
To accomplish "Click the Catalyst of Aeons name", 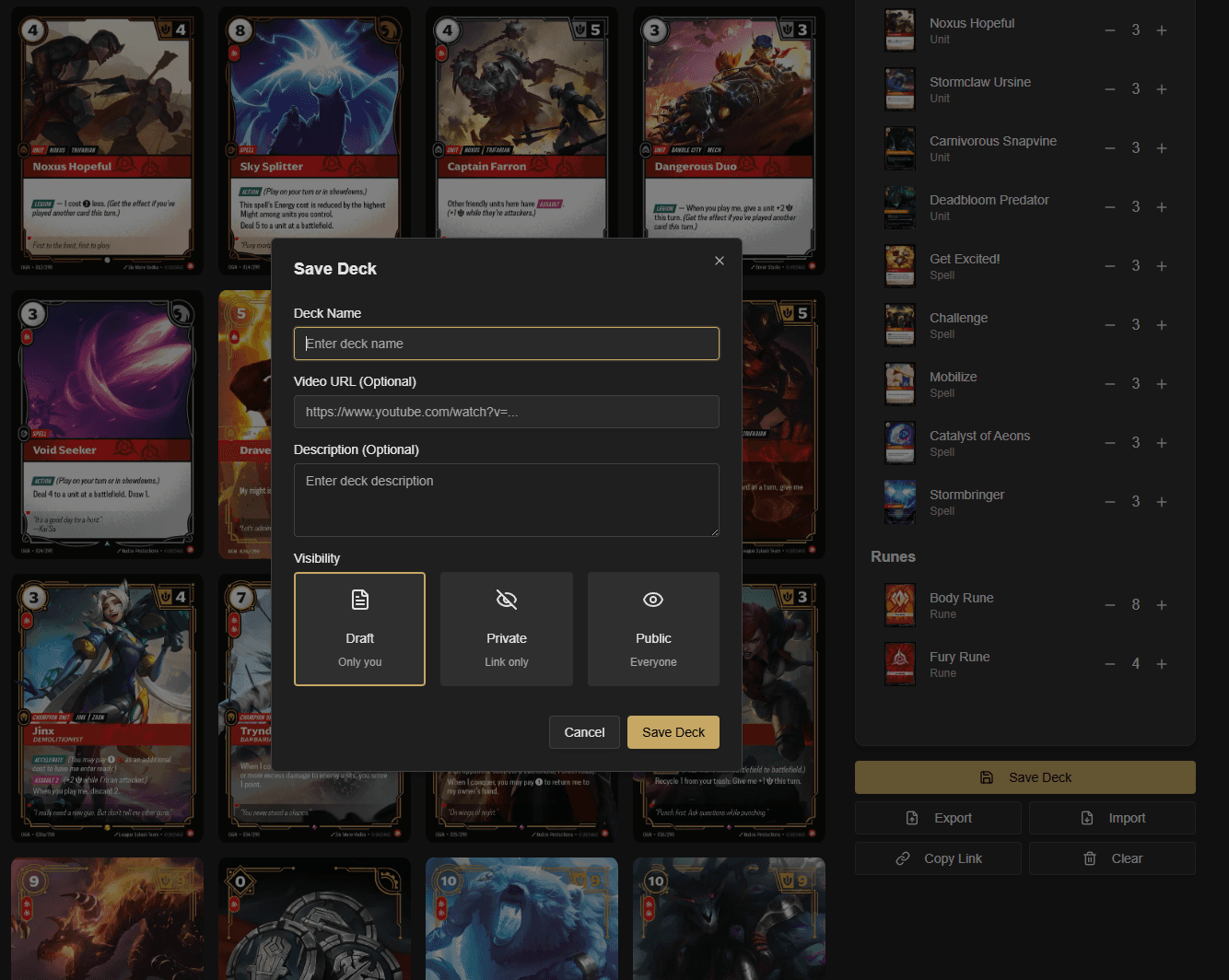I will (x=979, y=436).
